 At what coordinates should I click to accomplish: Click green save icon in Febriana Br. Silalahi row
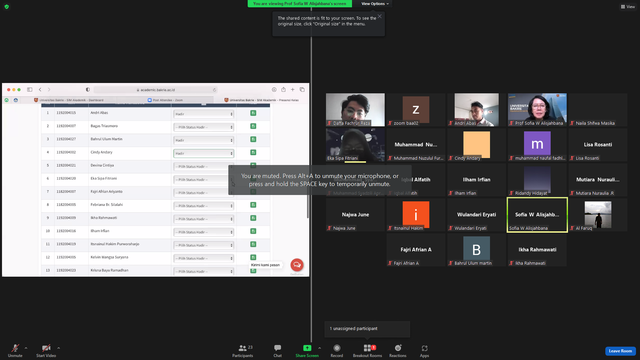click(253, 205)
